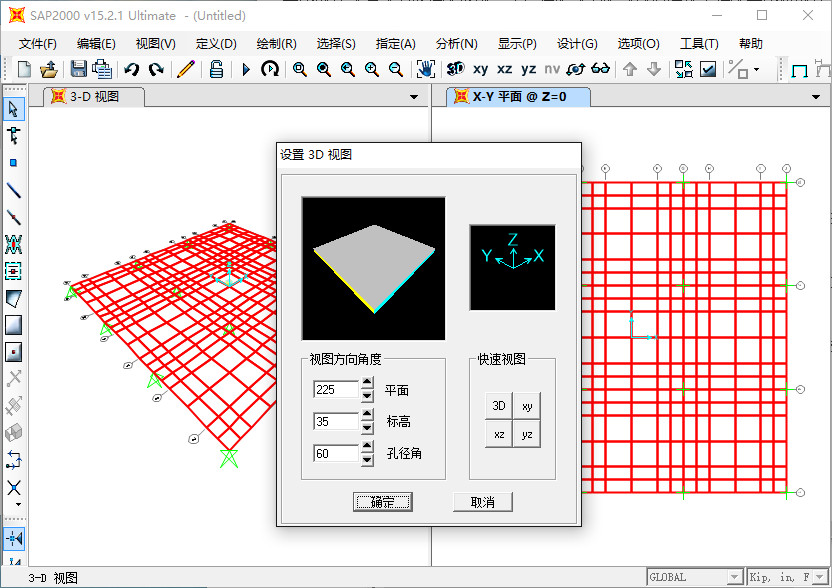Click the 平面 angle field showing 225
The image size is (832, 588).
click(336, 389)
